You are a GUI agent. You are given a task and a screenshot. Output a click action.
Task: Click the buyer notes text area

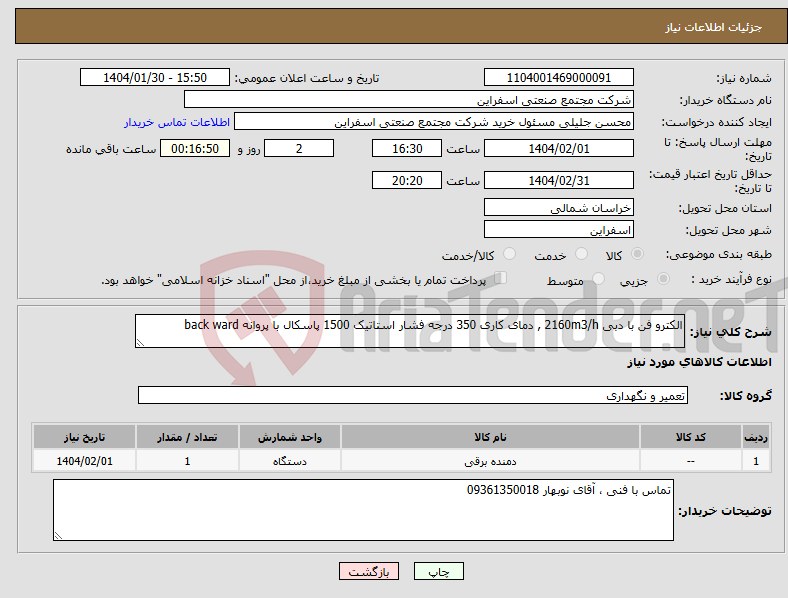(x=363, y=510)
